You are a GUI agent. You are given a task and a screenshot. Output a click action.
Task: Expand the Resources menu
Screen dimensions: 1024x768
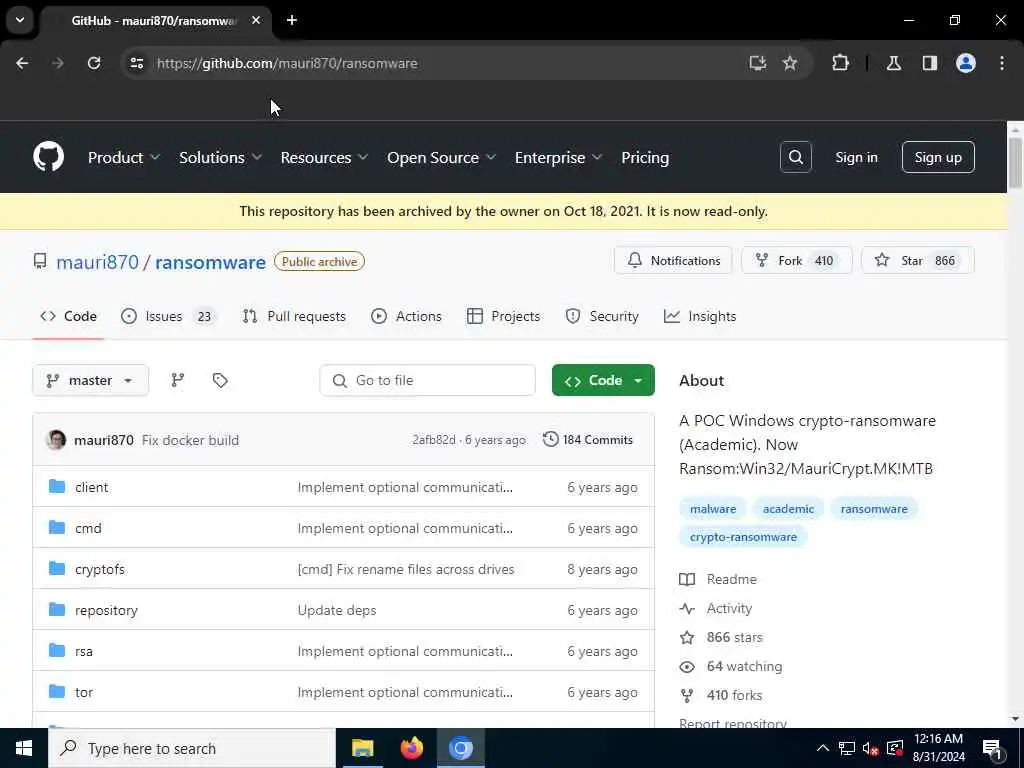pyautogui.click(x=325, y=157)
